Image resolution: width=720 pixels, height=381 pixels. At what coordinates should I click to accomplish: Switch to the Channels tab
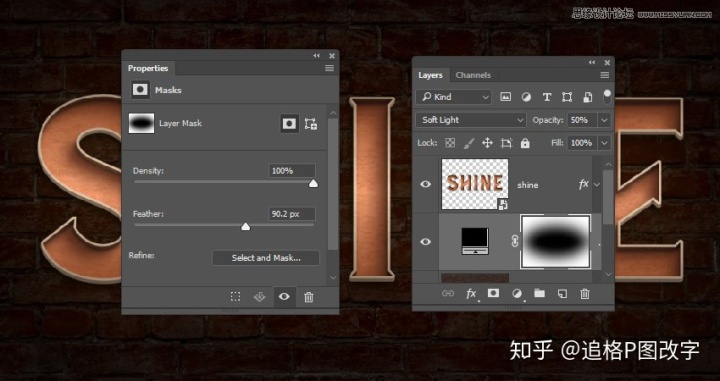click(x=473, y=75)
